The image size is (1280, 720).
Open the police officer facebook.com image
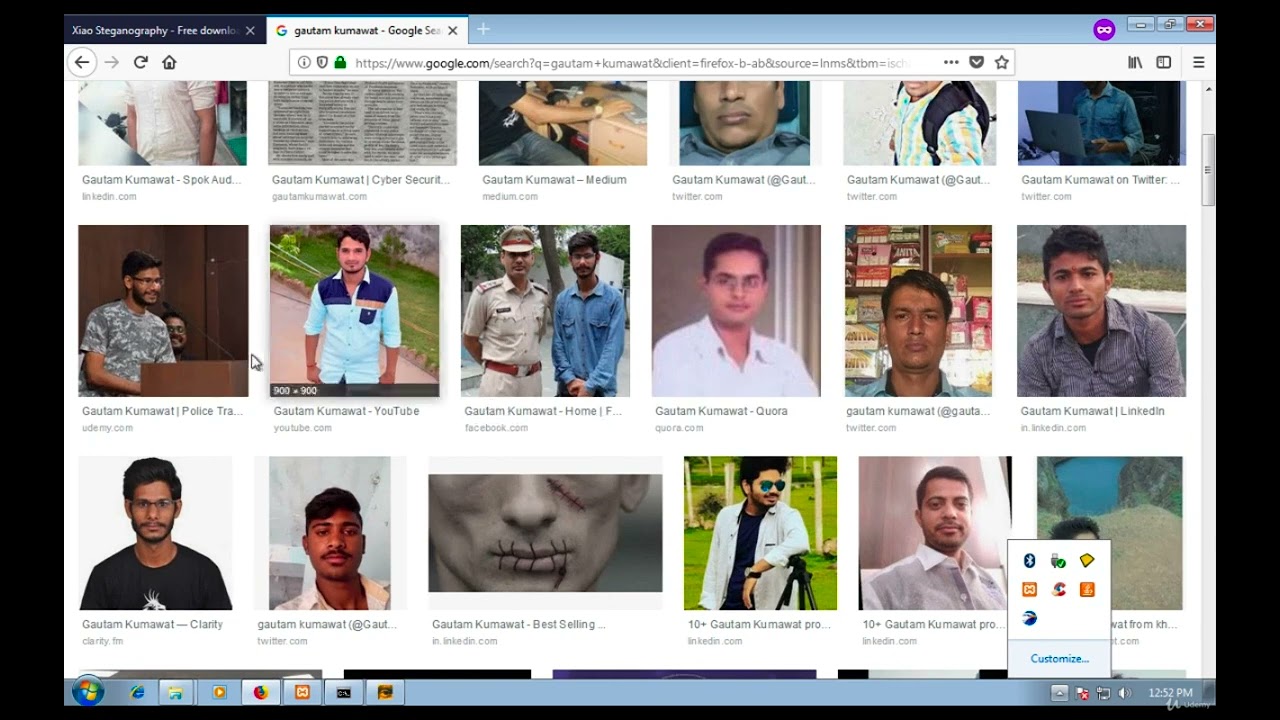(x=545, y=311)
